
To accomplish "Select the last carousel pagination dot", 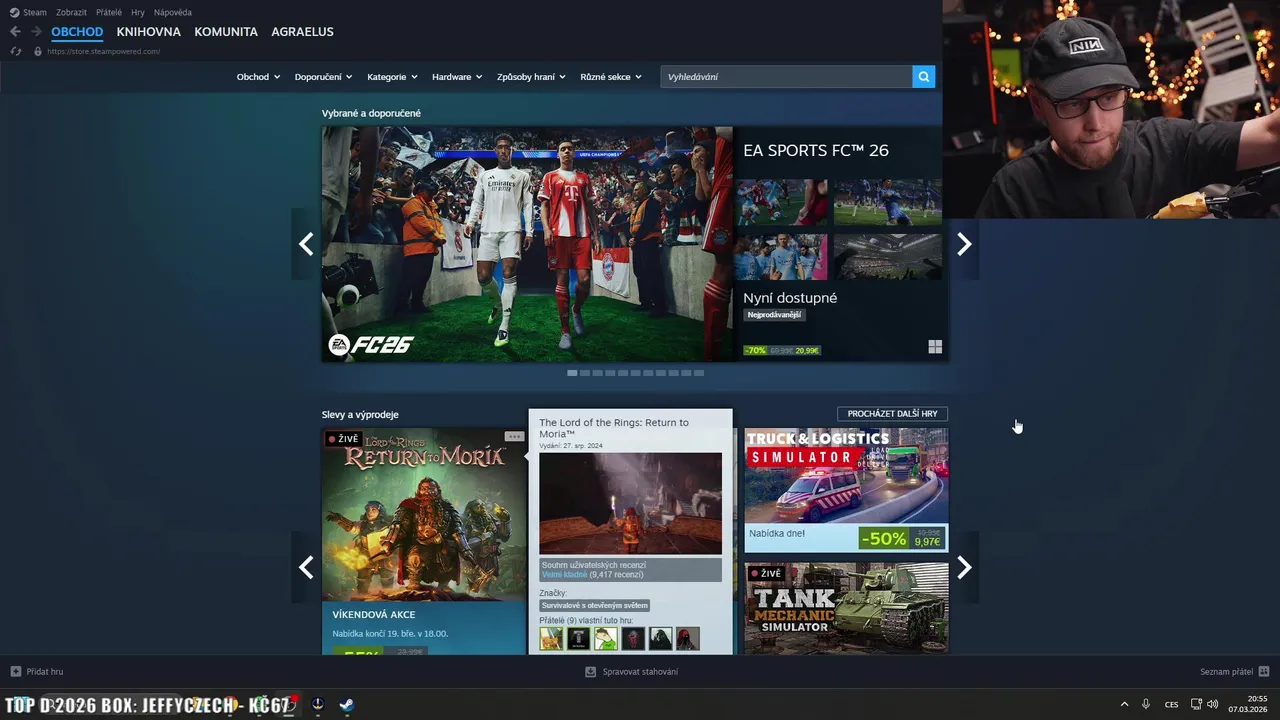I will pyautogui.click(x=699, y=373).
